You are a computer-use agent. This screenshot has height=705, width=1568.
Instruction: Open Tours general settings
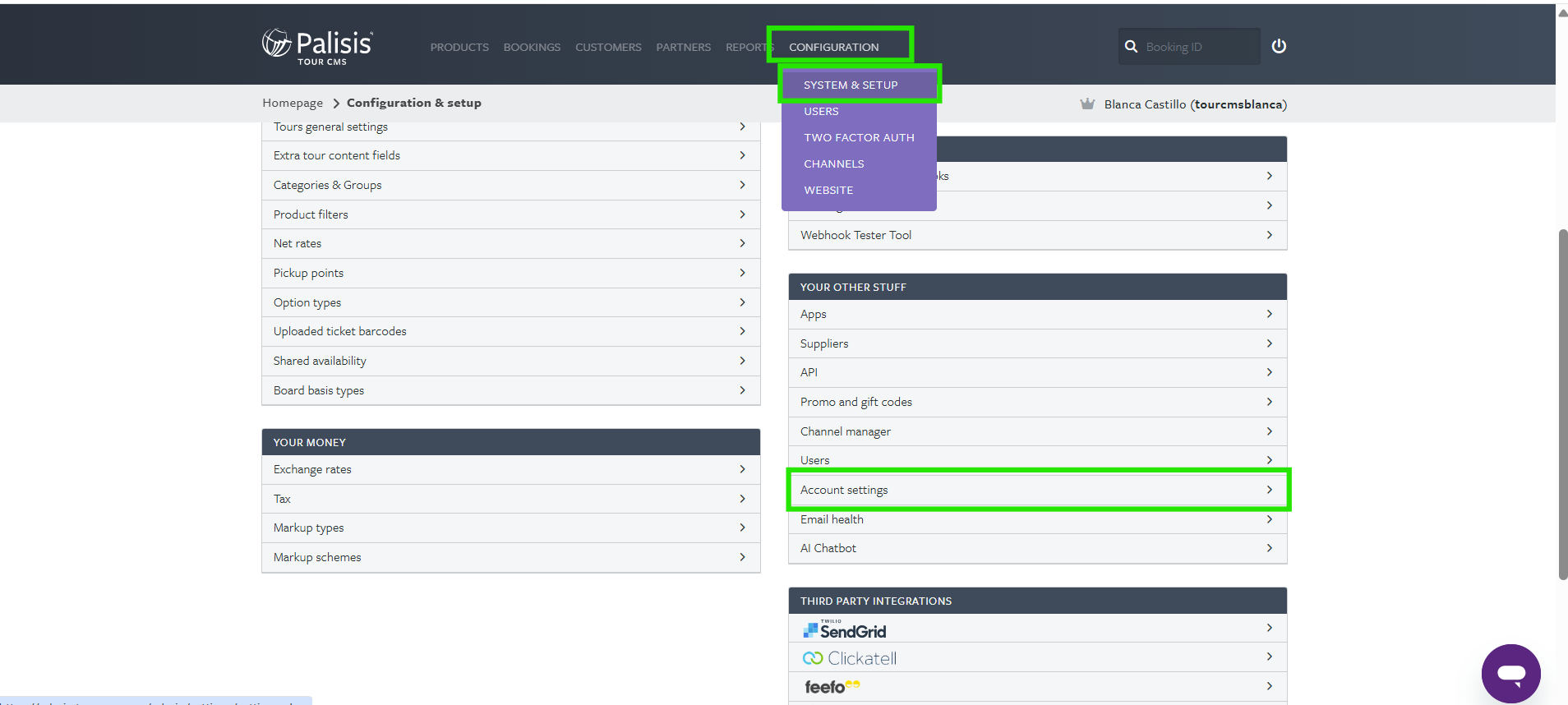click(x=510, y=127)
